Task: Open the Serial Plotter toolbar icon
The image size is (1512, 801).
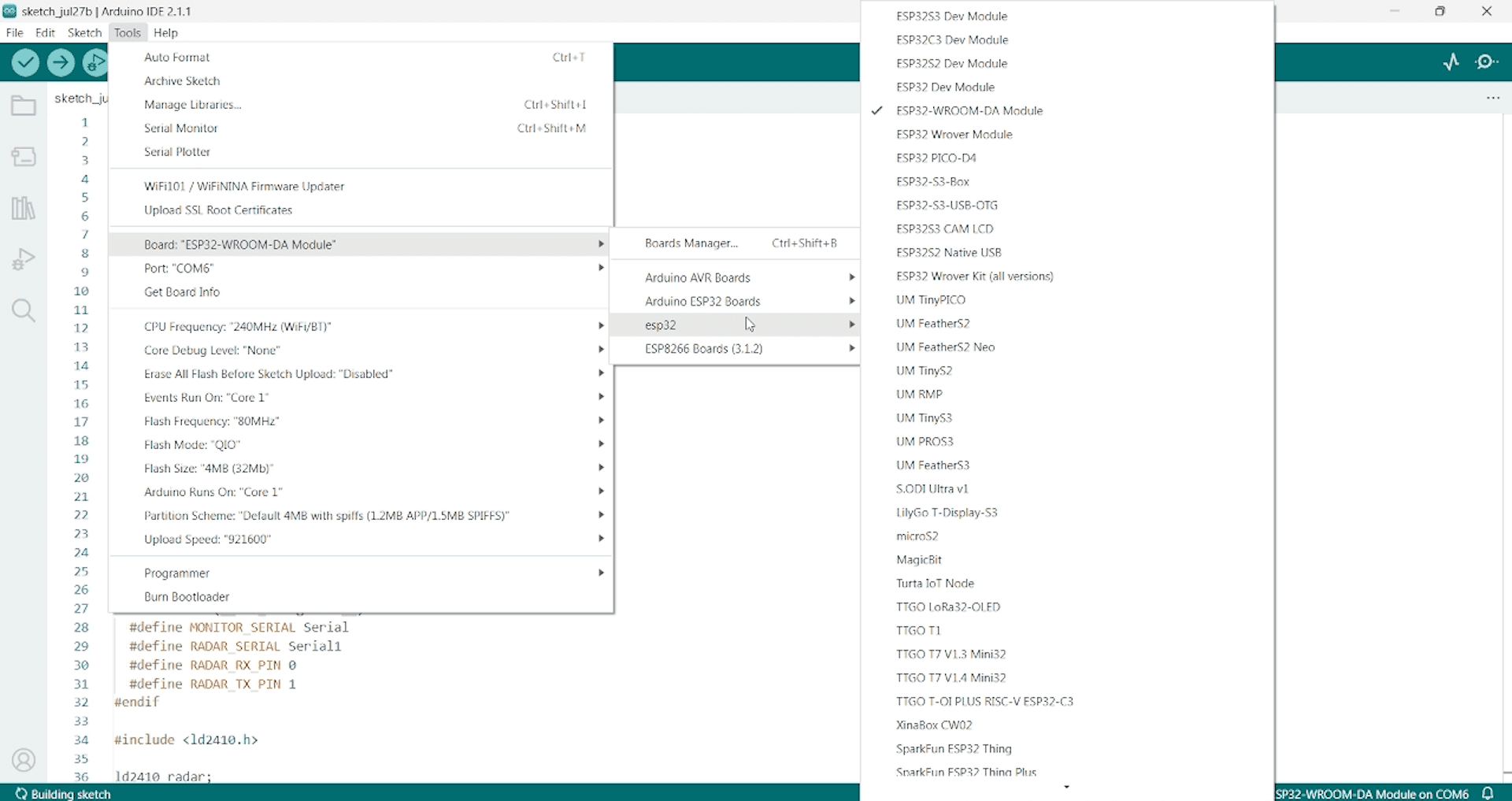Action: (1451, 62)
